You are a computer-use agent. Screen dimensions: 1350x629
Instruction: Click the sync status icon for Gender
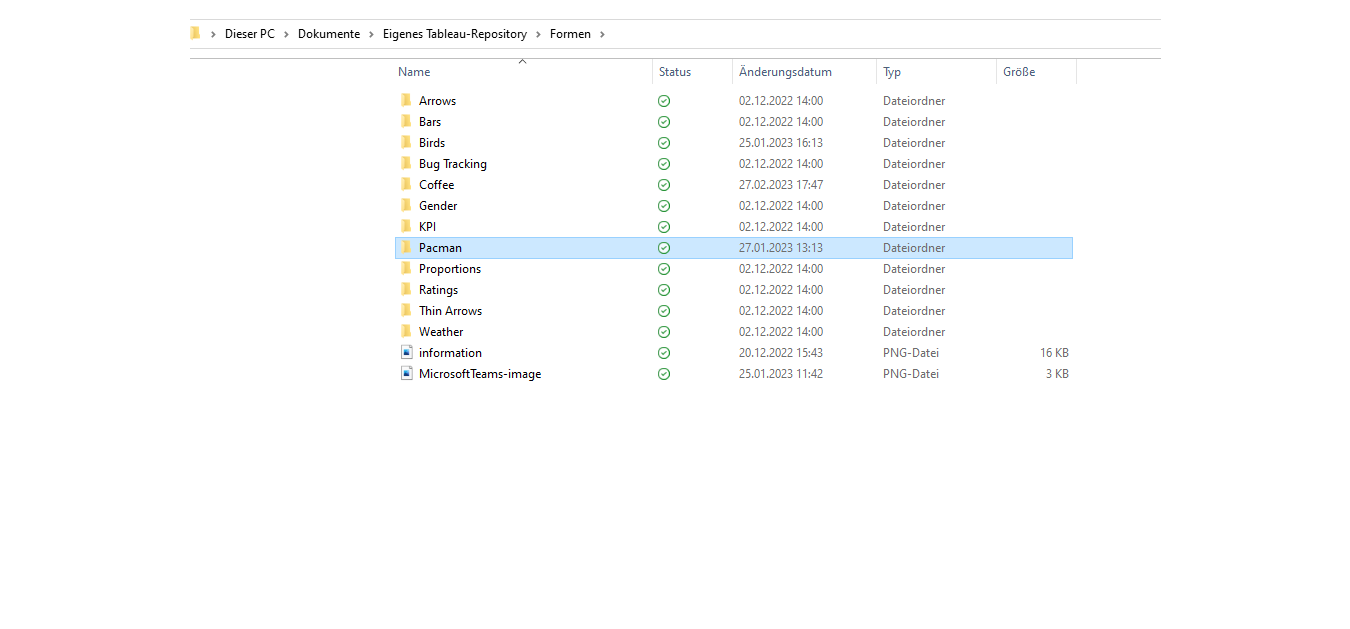coord(664,206)
